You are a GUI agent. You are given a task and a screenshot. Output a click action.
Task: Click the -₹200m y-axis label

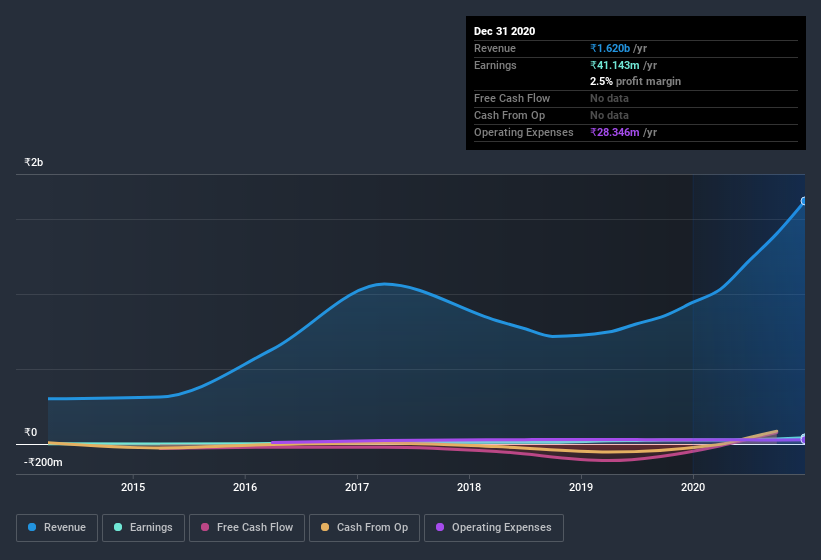[43, 462]
